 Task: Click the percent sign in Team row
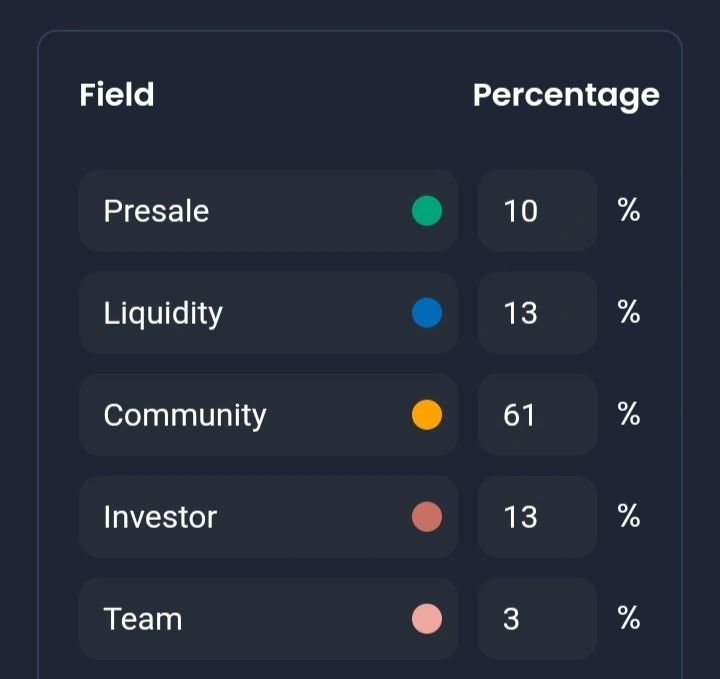click(629, 619)
